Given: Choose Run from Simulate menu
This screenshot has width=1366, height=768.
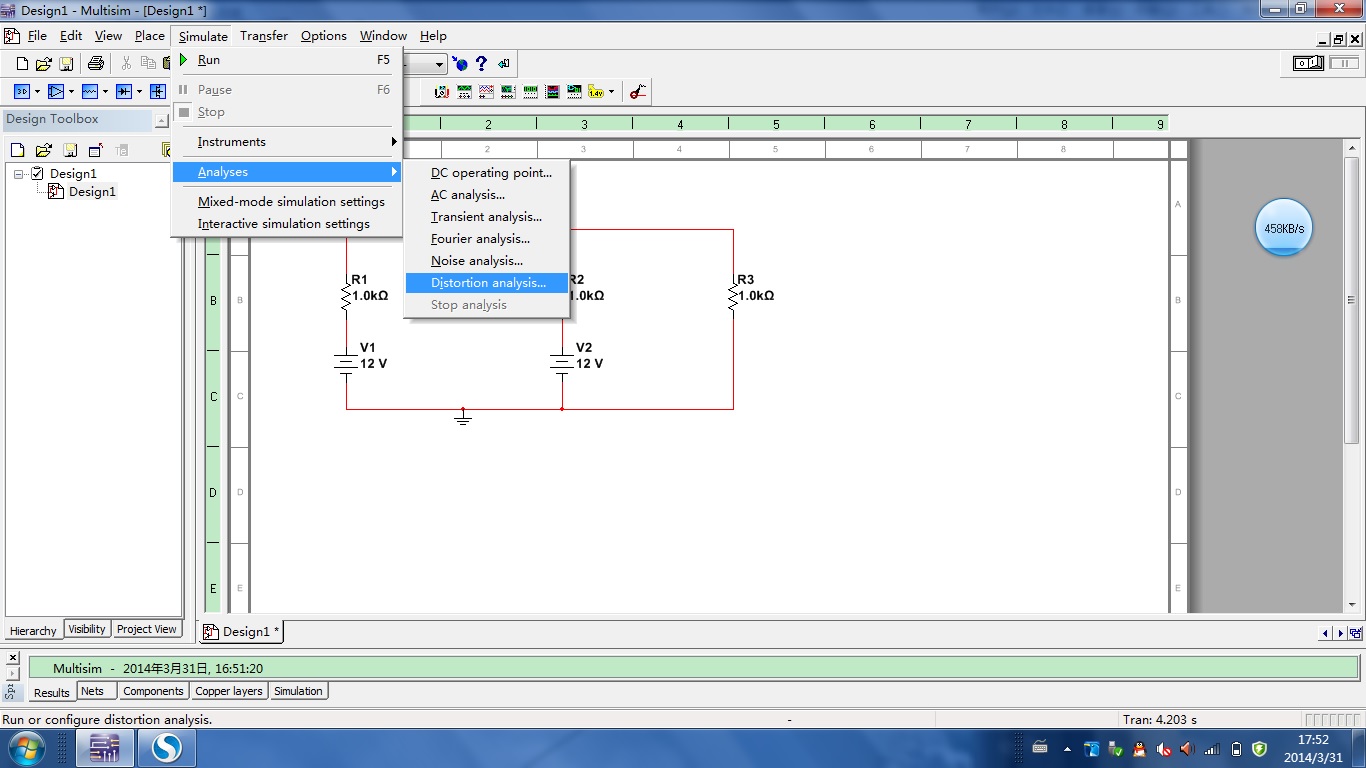Looking at the screenshot, I should click(287, 60).
